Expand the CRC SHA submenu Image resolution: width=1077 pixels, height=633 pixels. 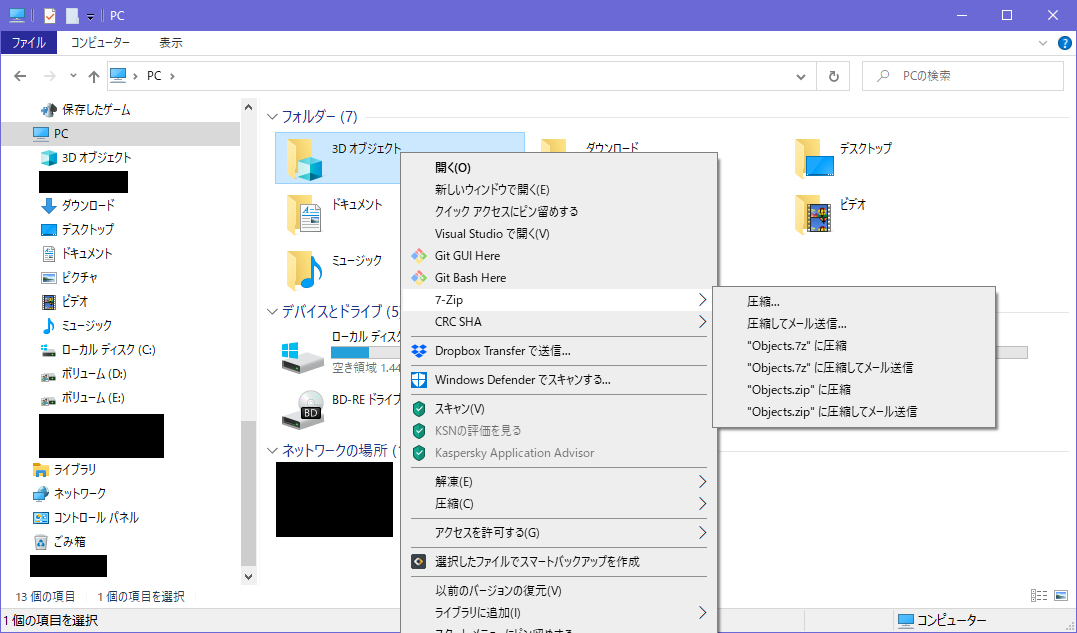[x=702, y=322]
